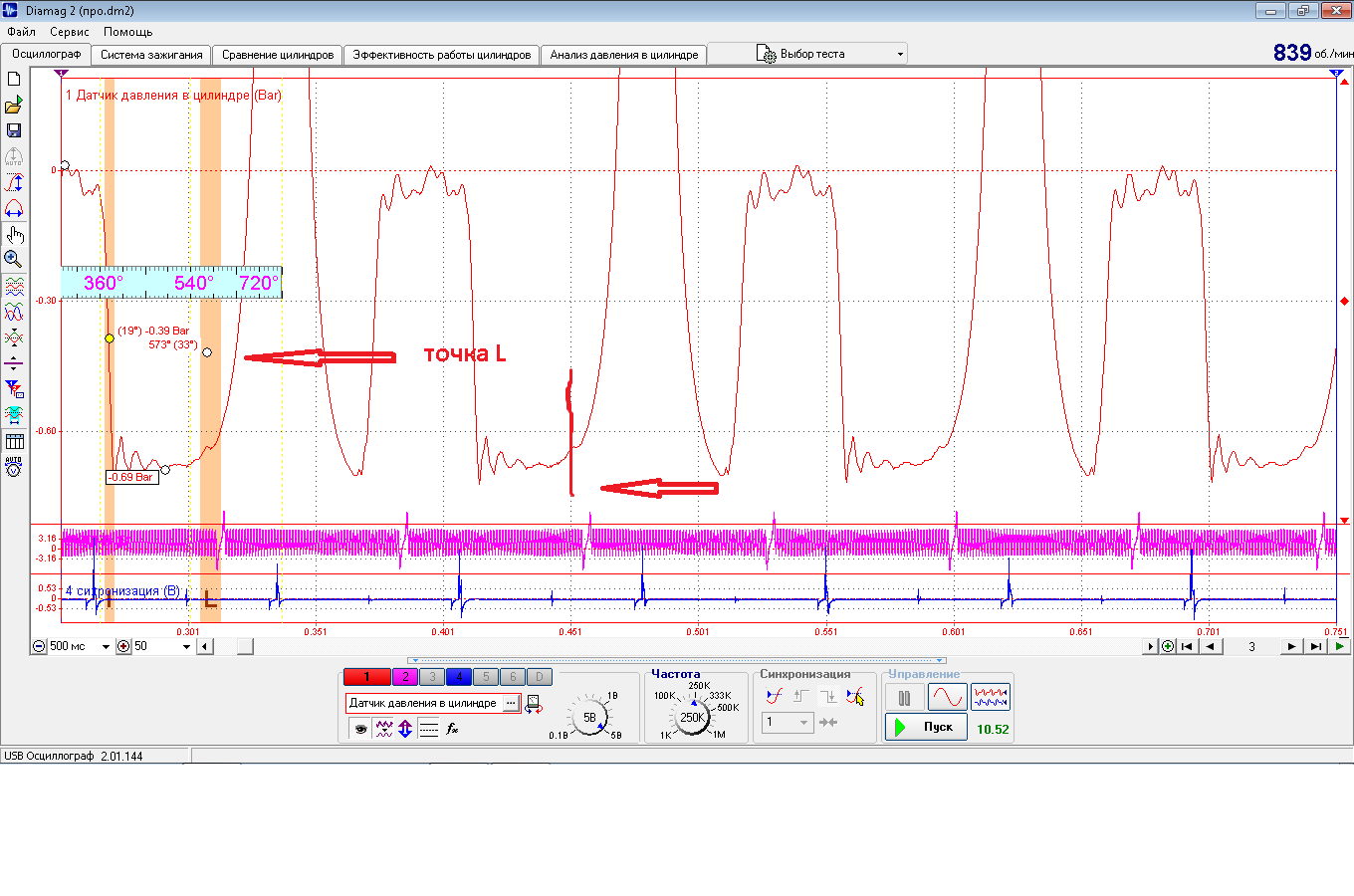This screenshot has height=896, width=1354.
Task: Click the 5В voltage range knob
Action: click(589, 717)
